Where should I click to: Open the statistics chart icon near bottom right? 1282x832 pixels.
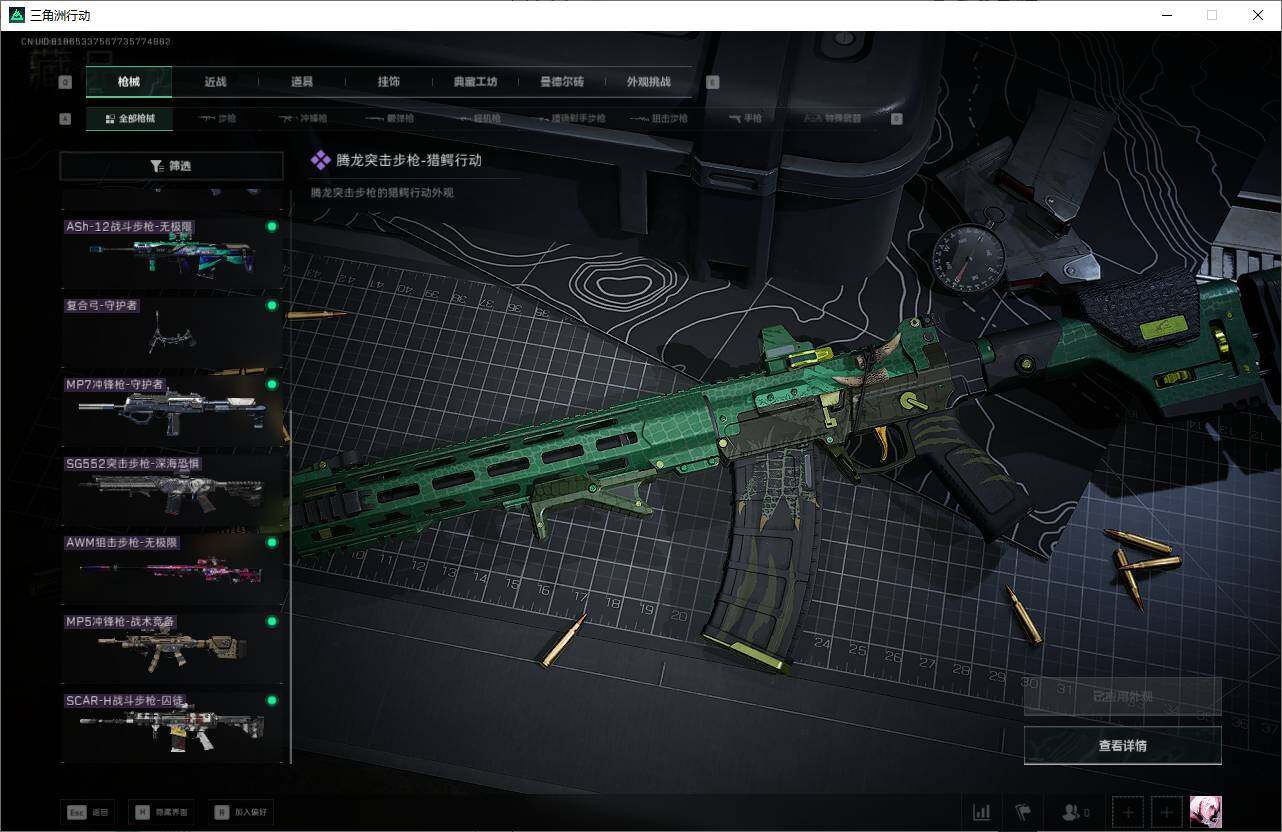pos(981,812)
